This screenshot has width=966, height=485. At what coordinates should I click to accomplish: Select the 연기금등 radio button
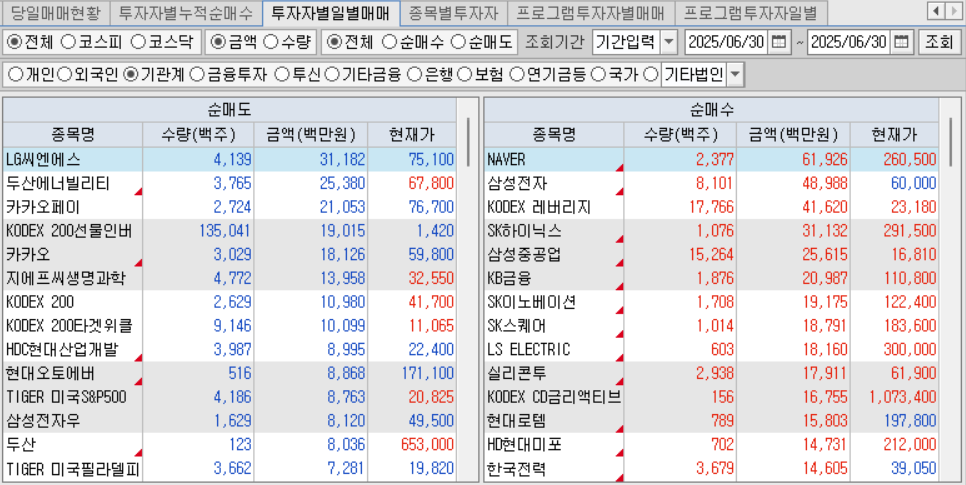517,75
